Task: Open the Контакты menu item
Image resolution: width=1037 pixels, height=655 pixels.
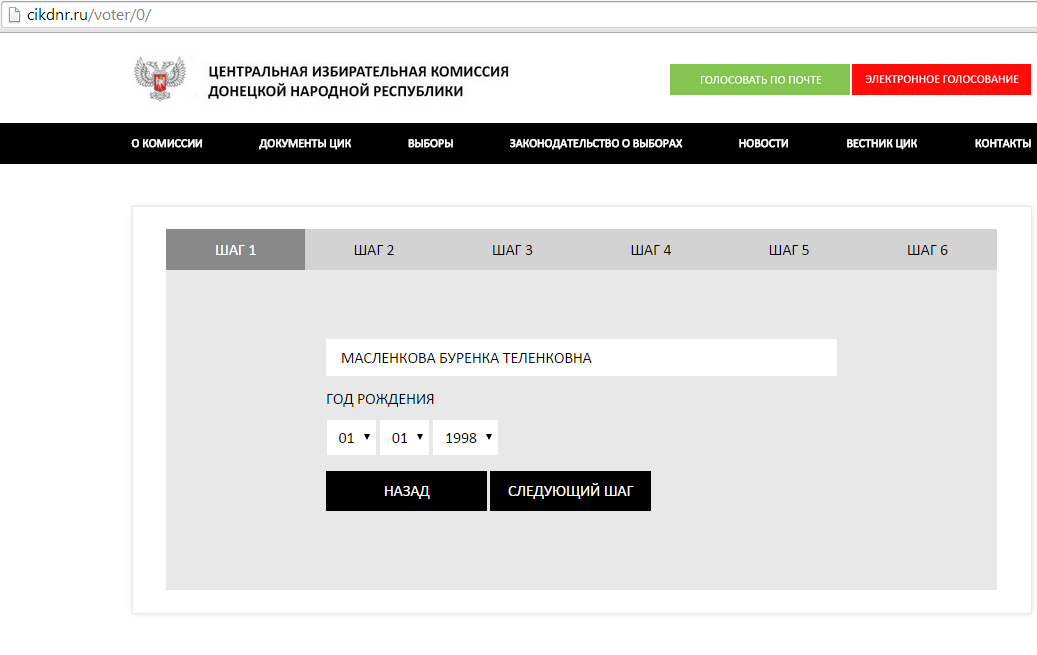Action: click(1003, 144)
